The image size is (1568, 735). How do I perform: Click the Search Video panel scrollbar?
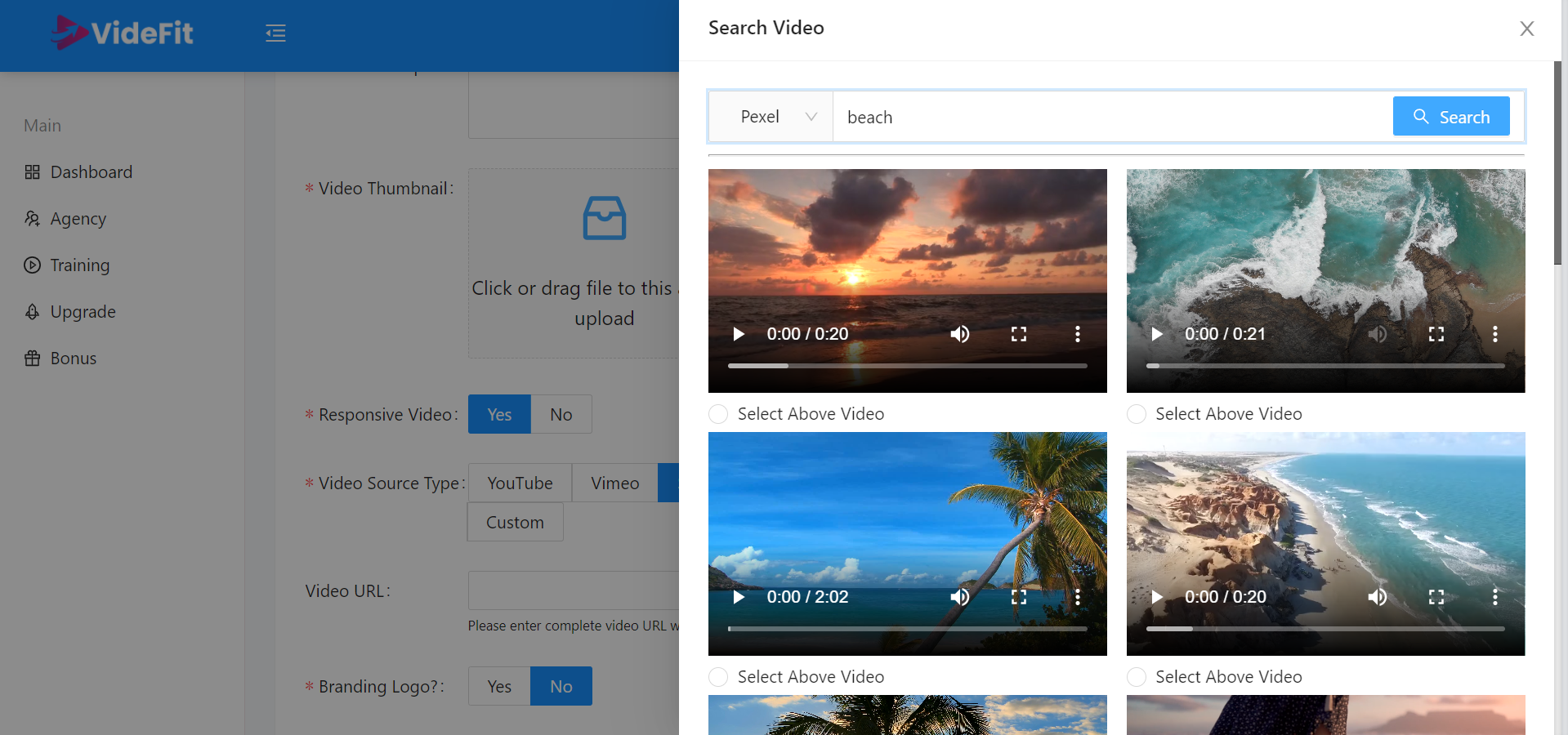[1557, 163]
